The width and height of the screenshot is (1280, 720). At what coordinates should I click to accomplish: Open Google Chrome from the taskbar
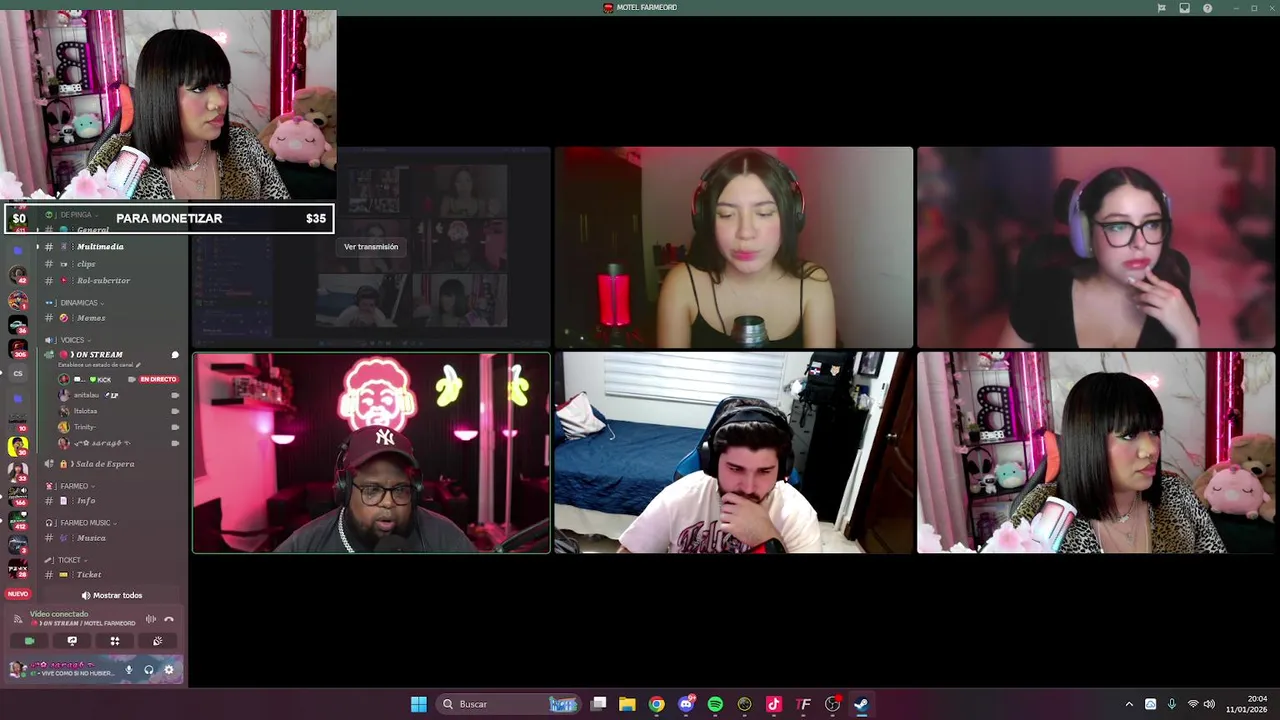tap(656, 704)
